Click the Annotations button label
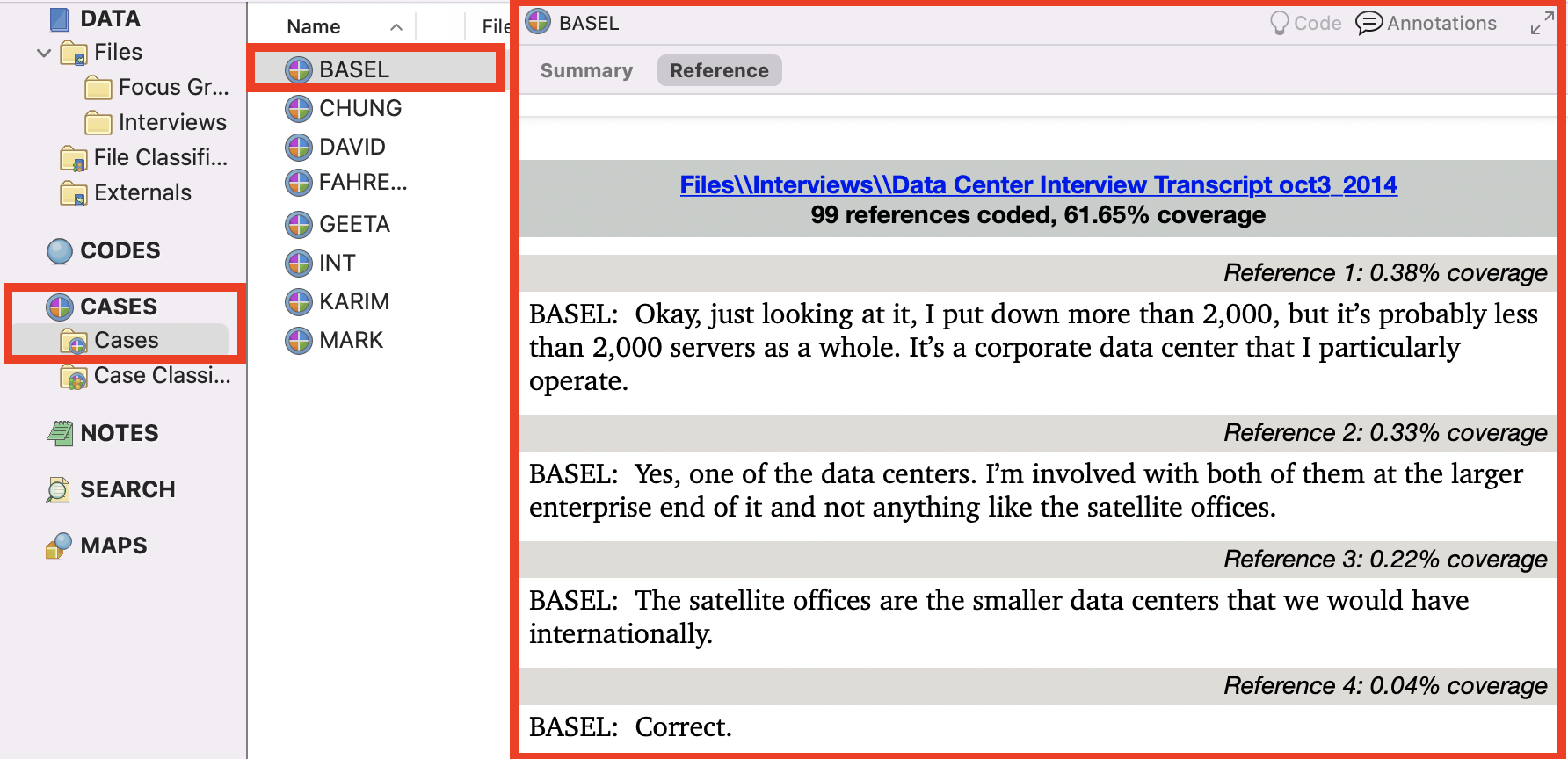The image size is (1568, 759). (1441, 23)
